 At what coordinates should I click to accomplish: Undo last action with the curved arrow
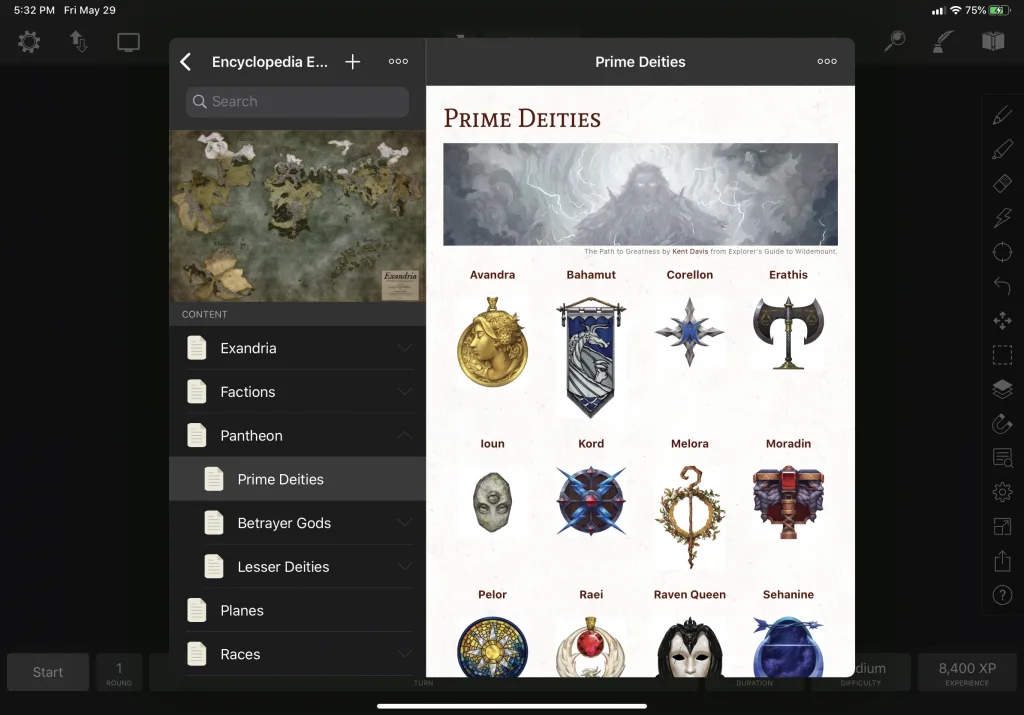tap(1002, 286)
